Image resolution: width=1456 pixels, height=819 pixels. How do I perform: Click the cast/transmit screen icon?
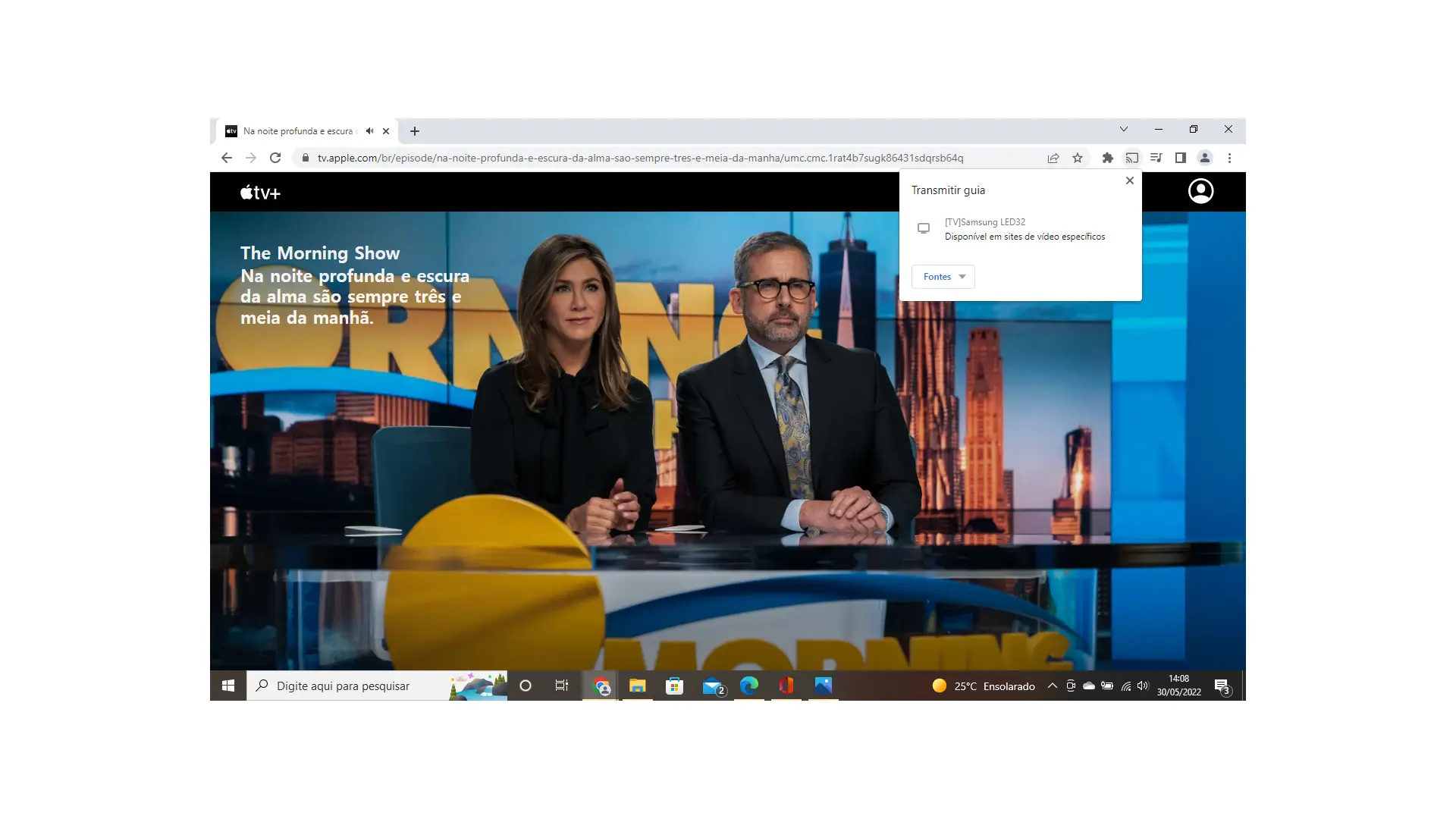point(1130,158)
